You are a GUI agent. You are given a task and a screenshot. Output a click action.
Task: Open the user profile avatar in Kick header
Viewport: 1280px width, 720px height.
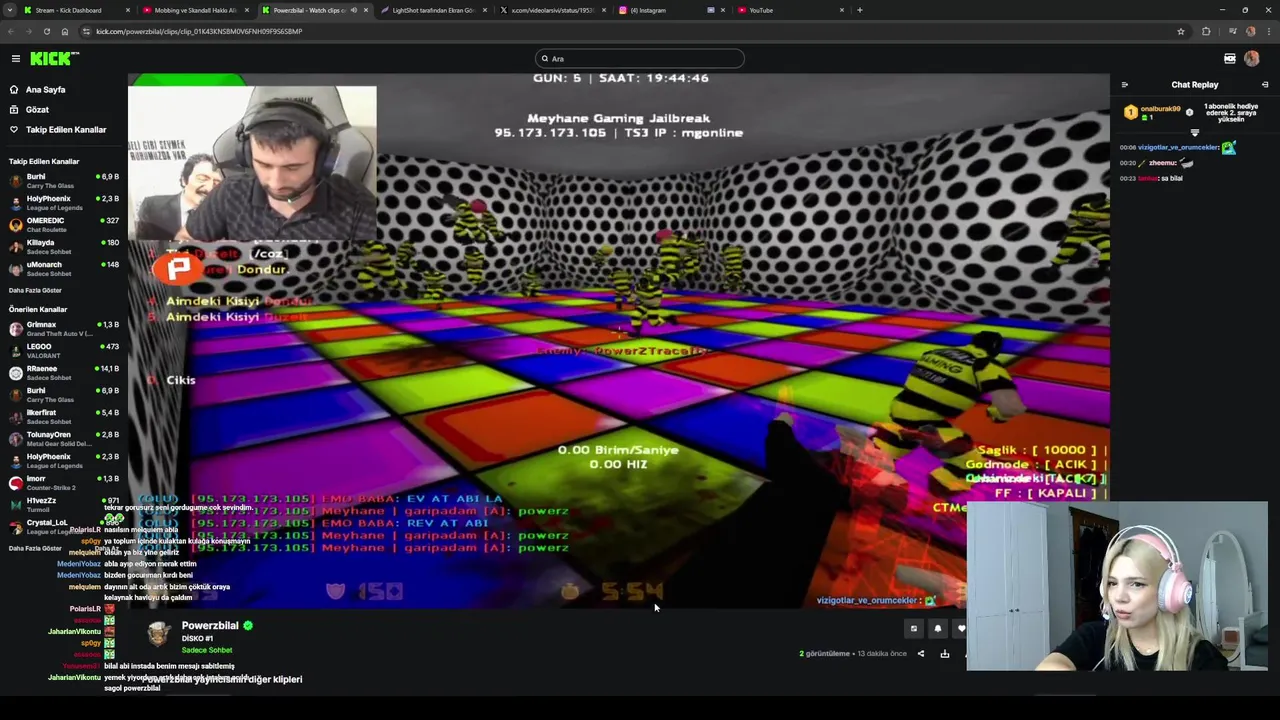point(1252,58)
